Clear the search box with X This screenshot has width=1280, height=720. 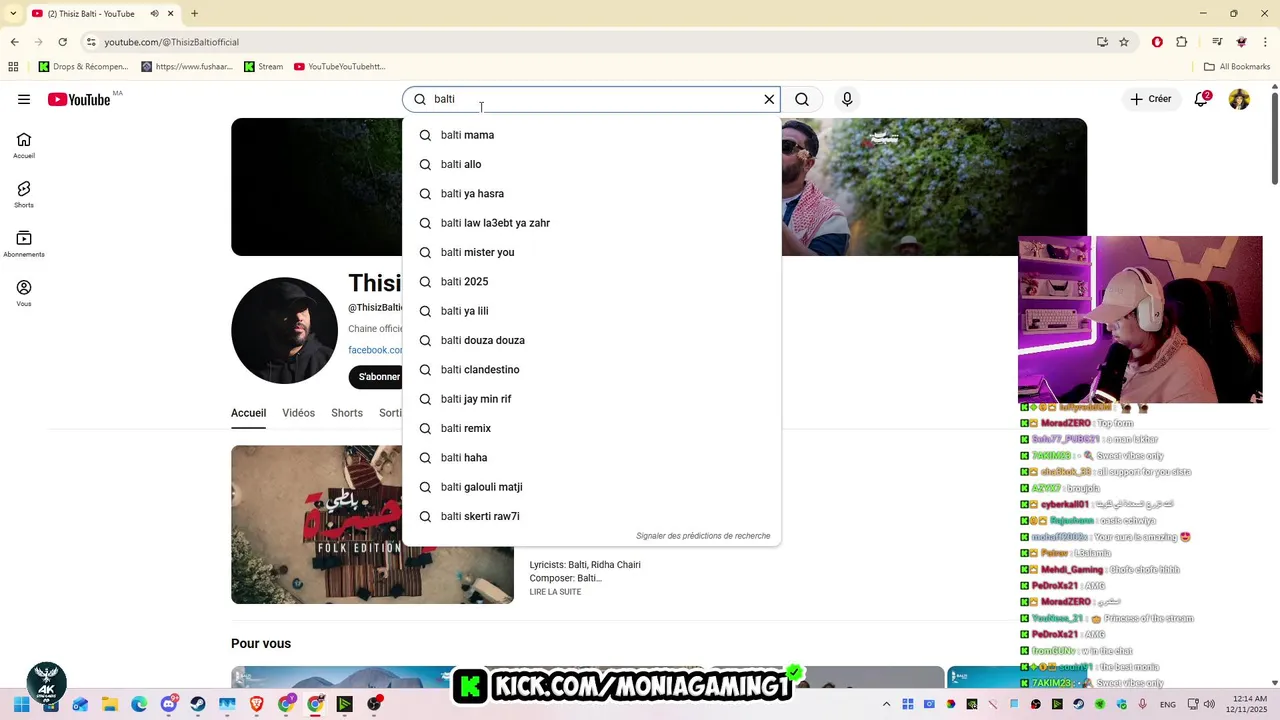coord(769,99)
